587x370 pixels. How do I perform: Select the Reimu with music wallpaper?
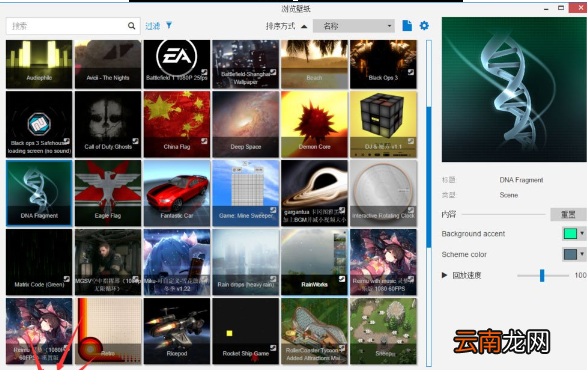point(383,262)
